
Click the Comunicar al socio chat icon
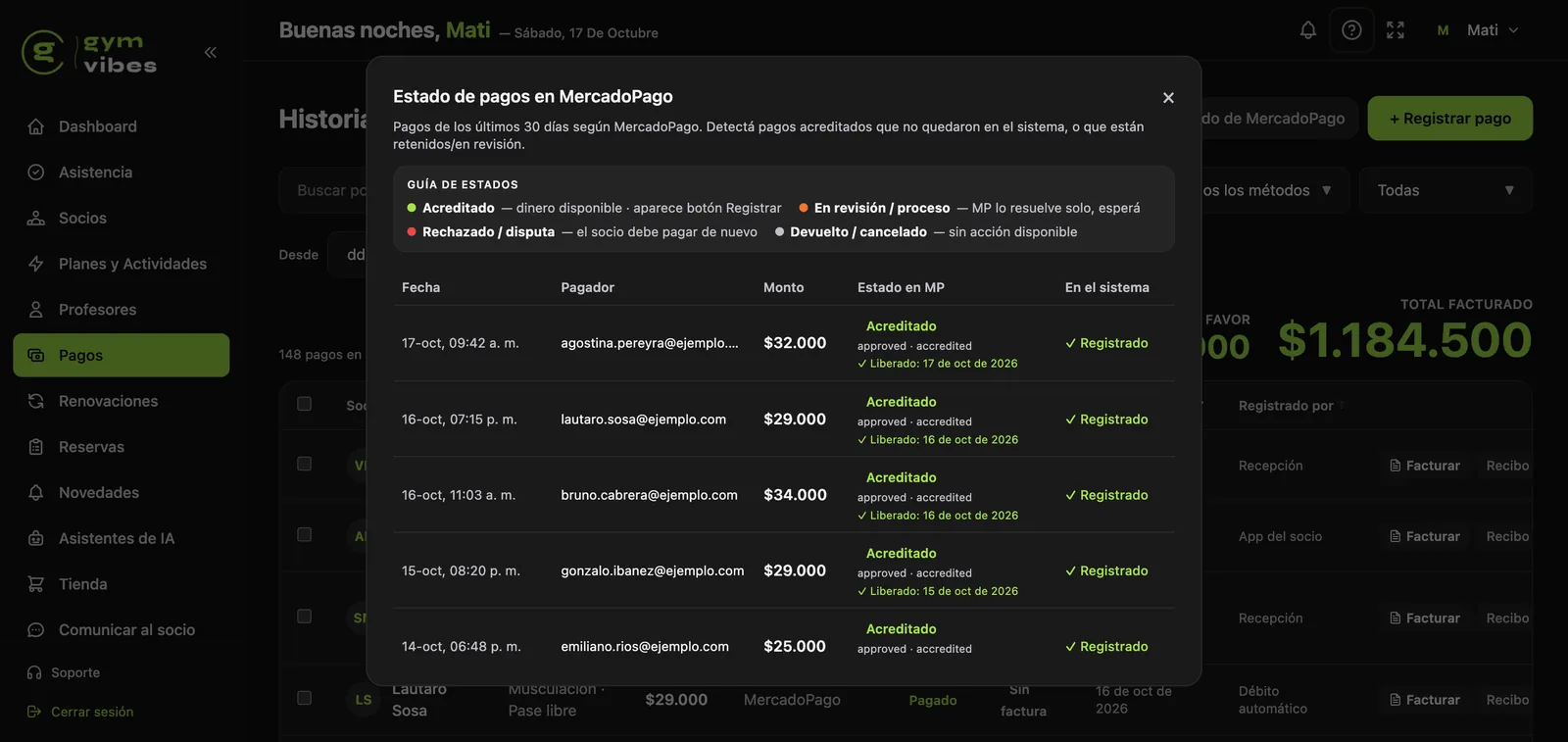(36, 630)
